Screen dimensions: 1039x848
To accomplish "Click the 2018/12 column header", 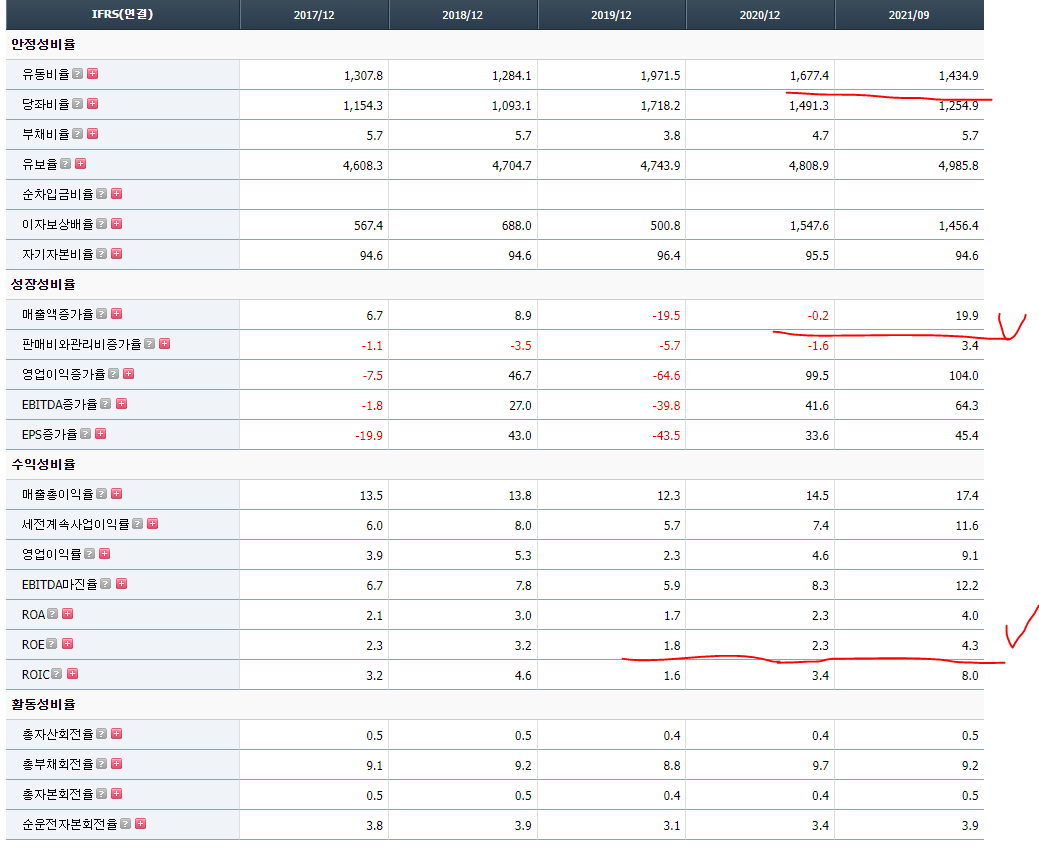I will pos(463,15).
